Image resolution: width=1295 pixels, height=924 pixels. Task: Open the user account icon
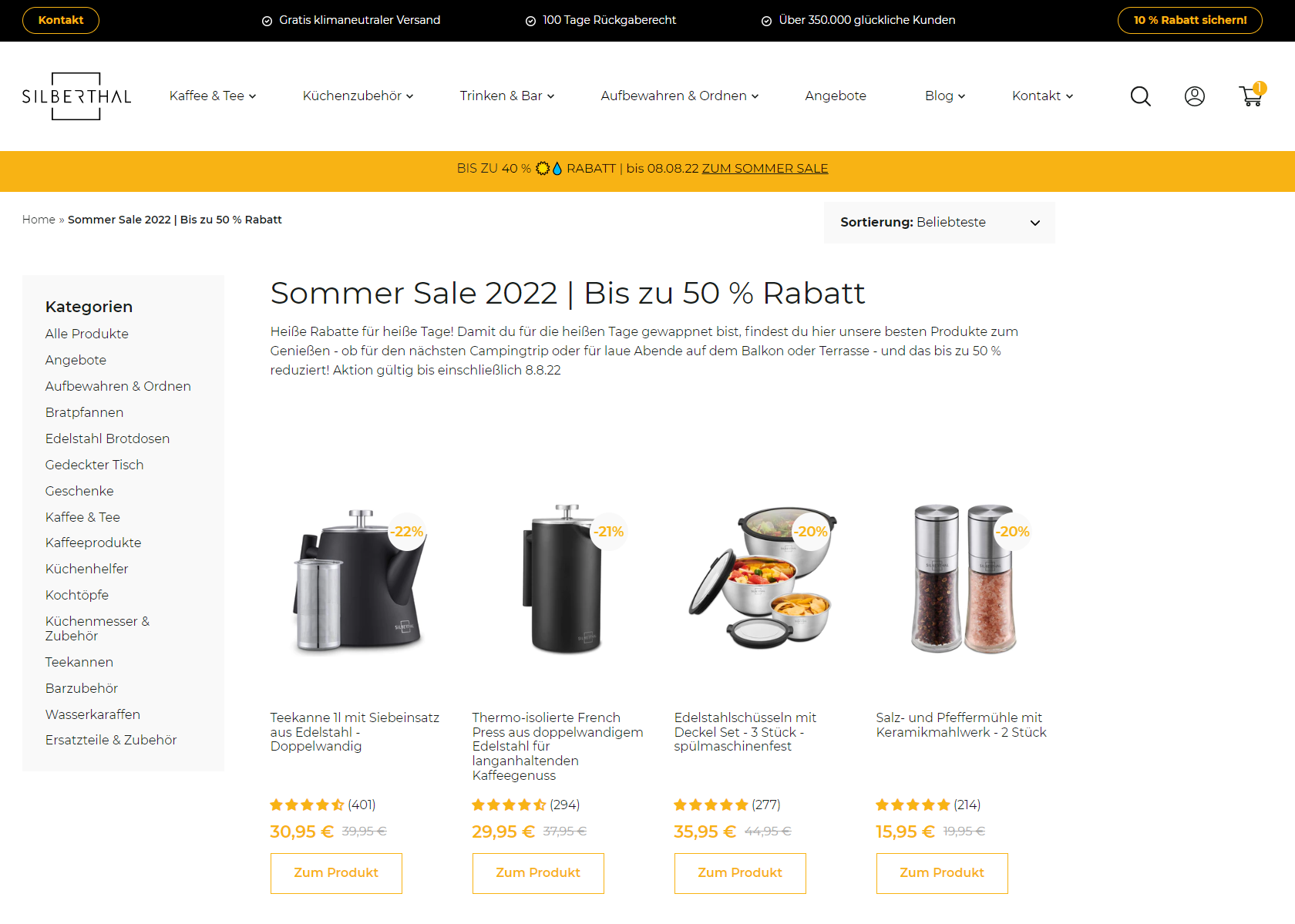tap(1194, 96)
